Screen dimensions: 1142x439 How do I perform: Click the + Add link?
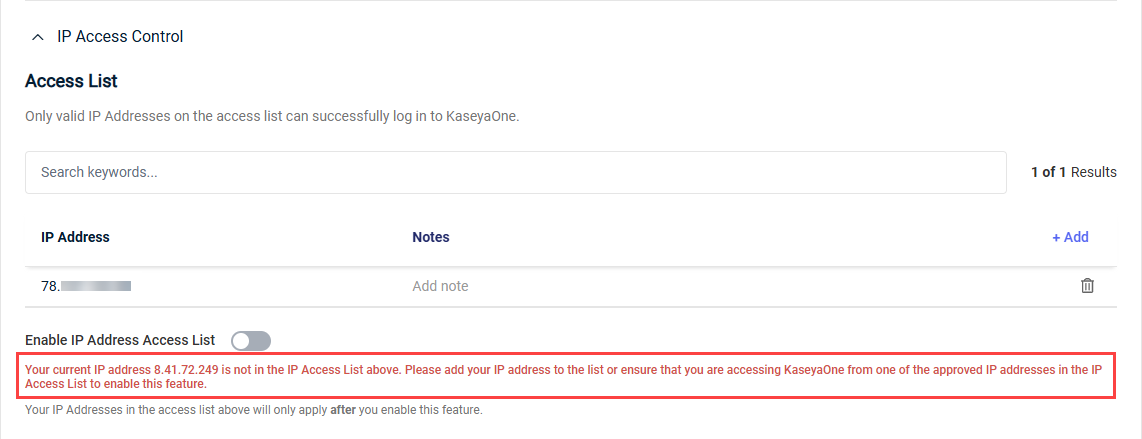tap(1070, 237)
